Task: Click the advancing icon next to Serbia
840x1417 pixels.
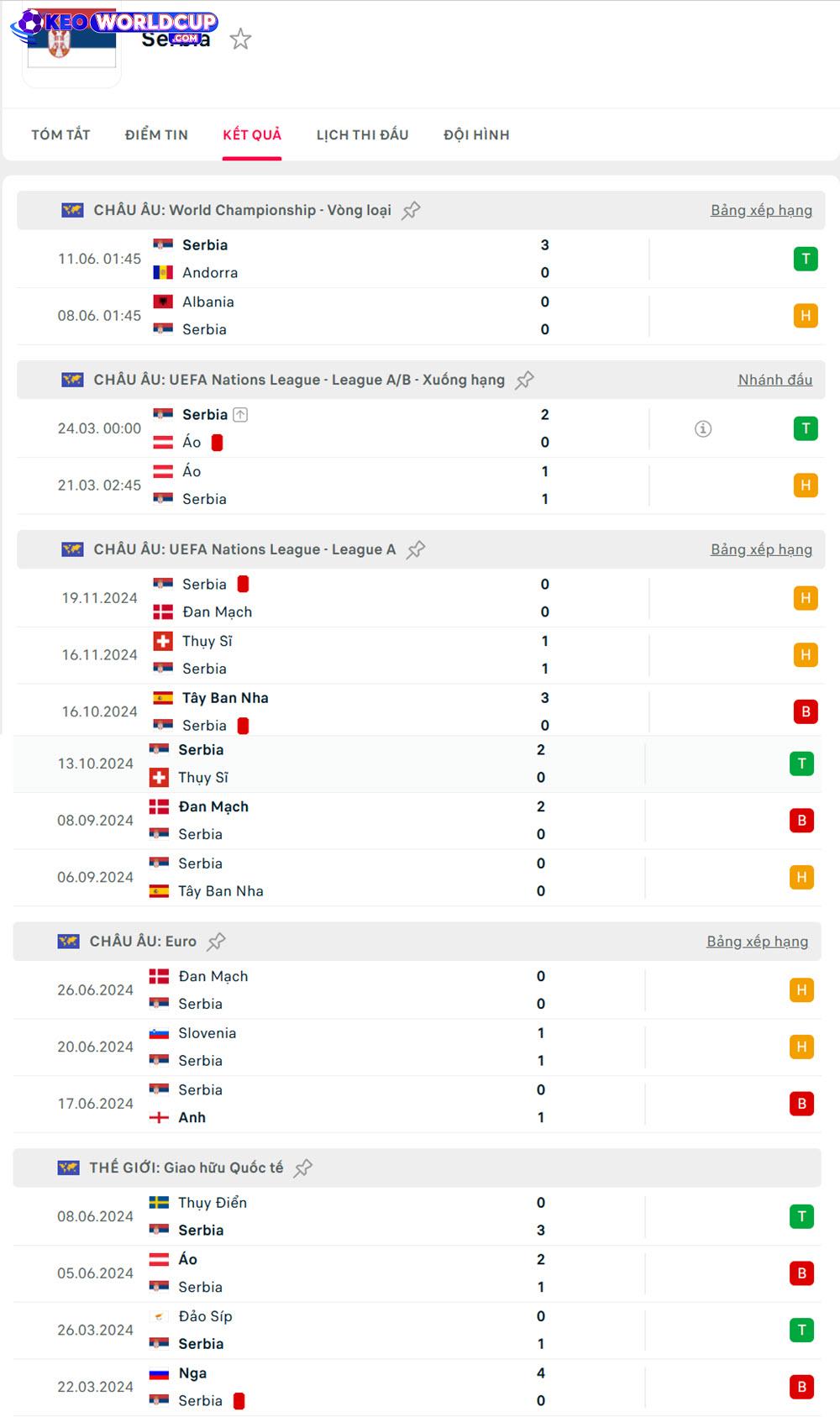Action: coord(240,414)
